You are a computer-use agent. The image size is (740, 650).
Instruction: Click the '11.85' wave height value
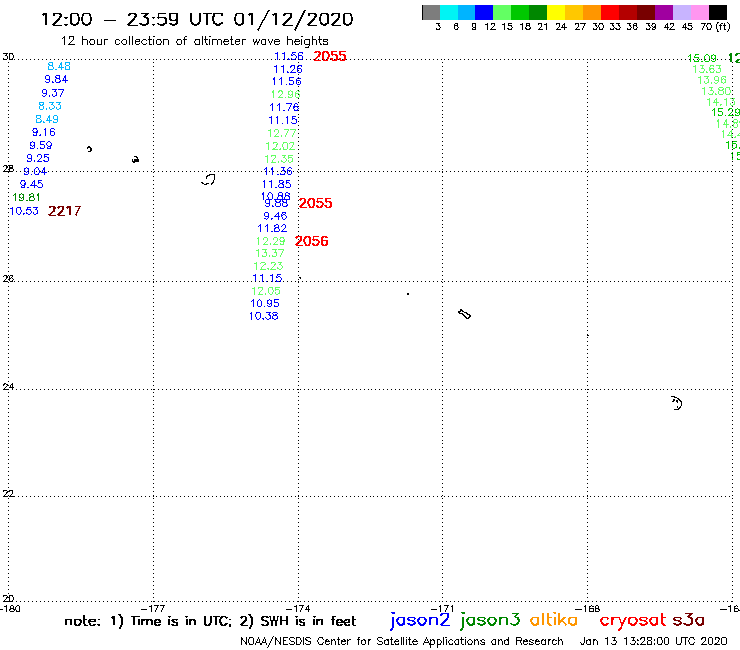click(x=277, y=185)
